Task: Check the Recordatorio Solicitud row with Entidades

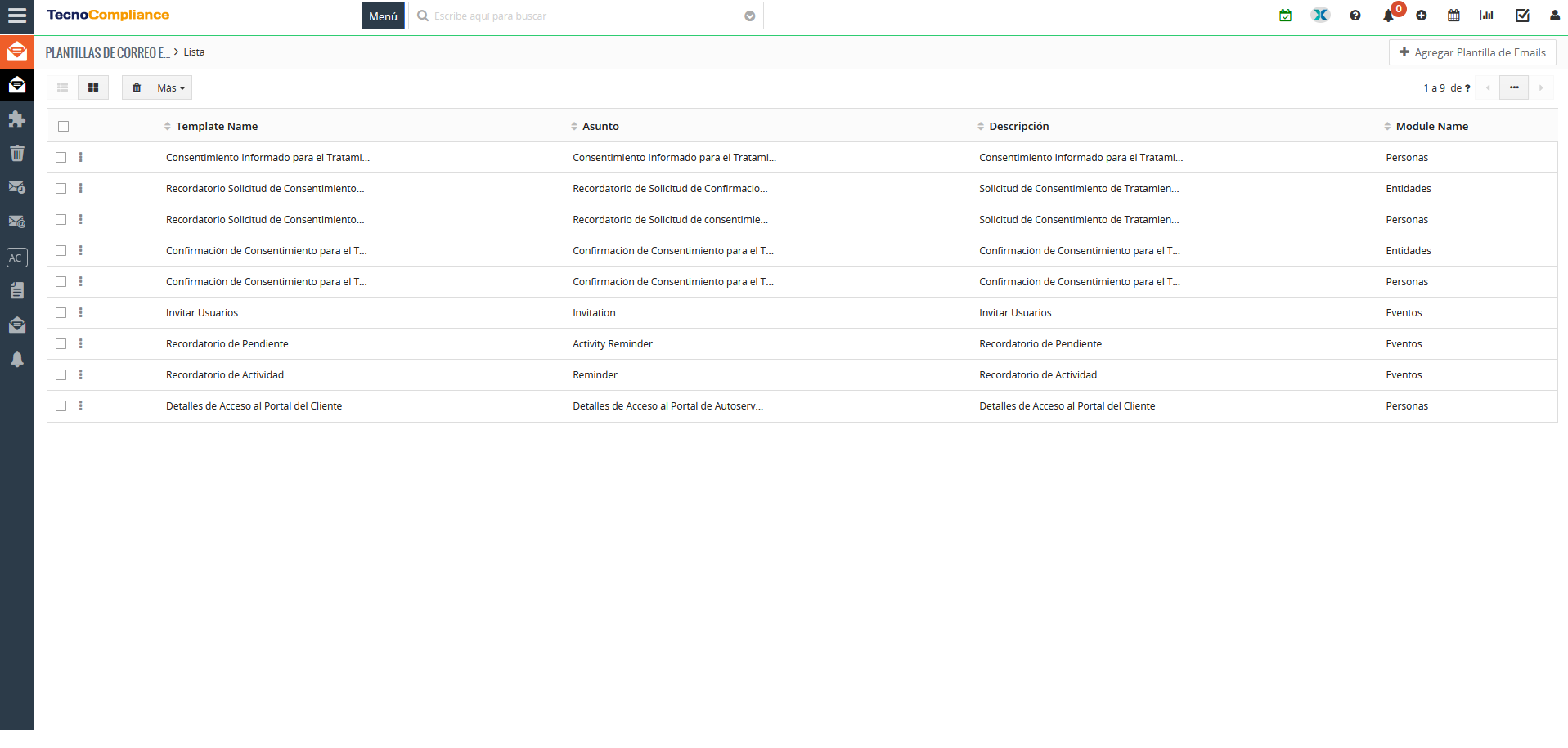Action: tap(61, 188)
